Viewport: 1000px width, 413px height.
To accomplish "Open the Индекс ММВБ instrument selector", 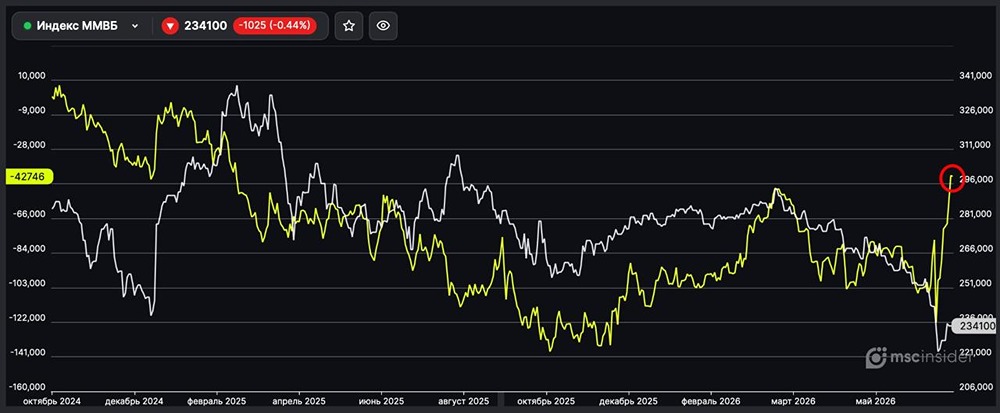I will pyautogui.click(x=81, y=26).
